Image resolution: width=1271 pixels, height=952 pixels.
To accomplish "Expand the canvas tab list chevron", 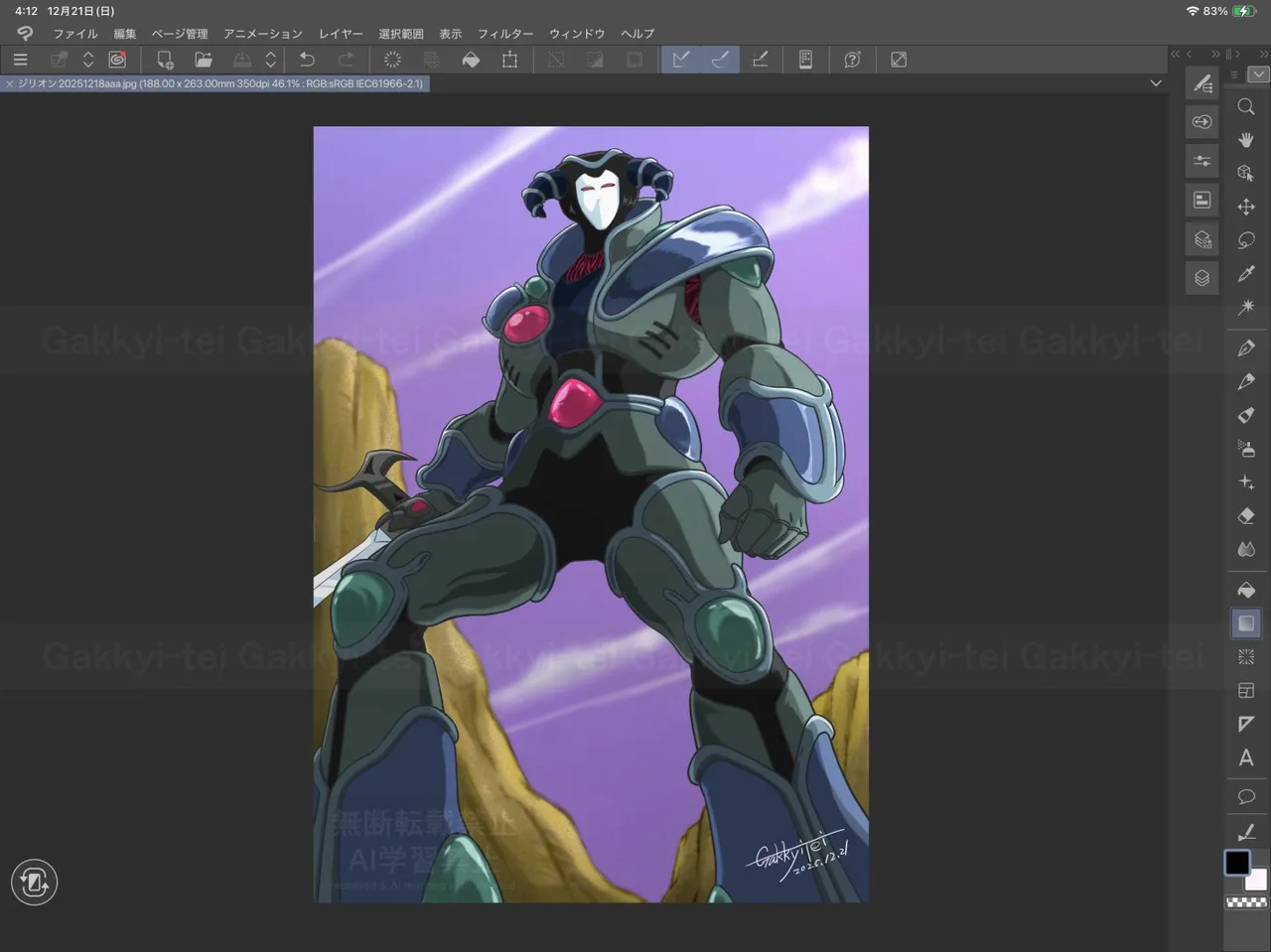I will [1156, 83].
